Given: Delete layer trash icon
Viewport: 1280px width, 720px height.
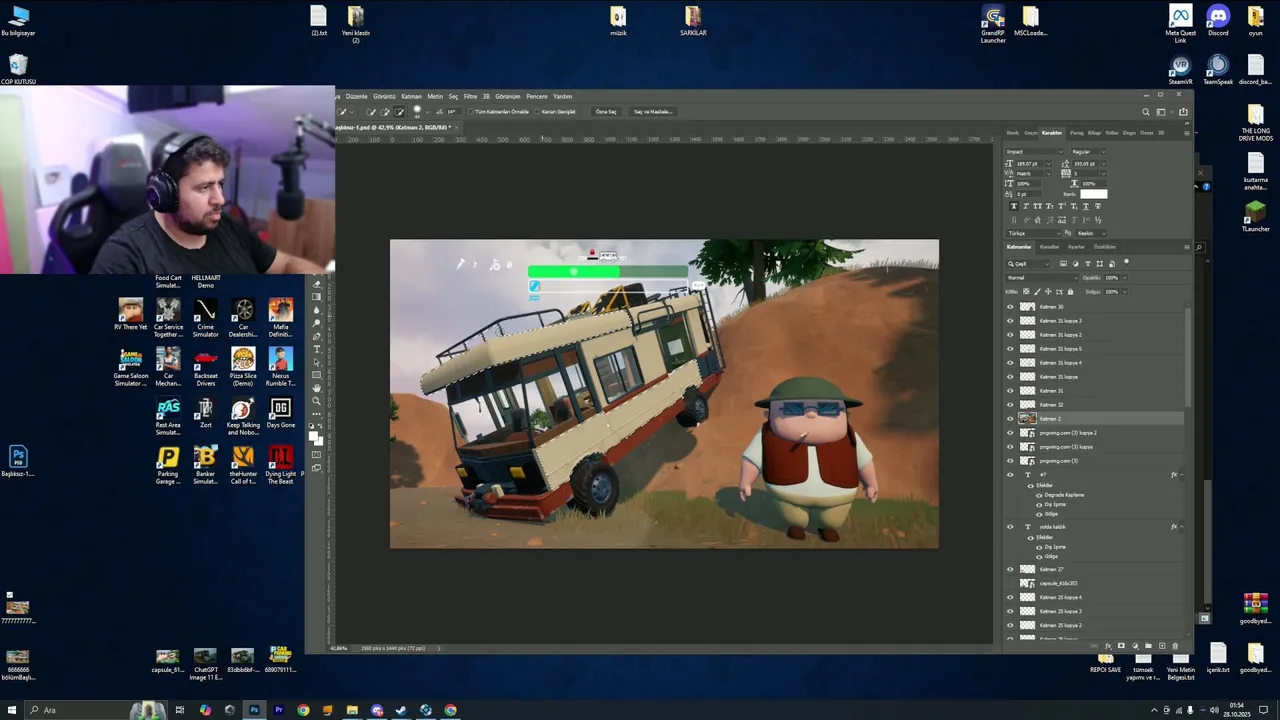Looking at the screenshot, I should pyautogui.click(x=1175, y=646).
